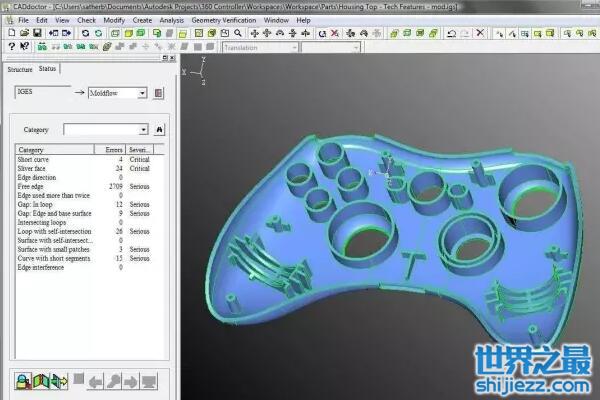Click the green arrow icon in bottom panel
Image resolution: width=600 pixels, height=400 pixels.
point(59,380)
